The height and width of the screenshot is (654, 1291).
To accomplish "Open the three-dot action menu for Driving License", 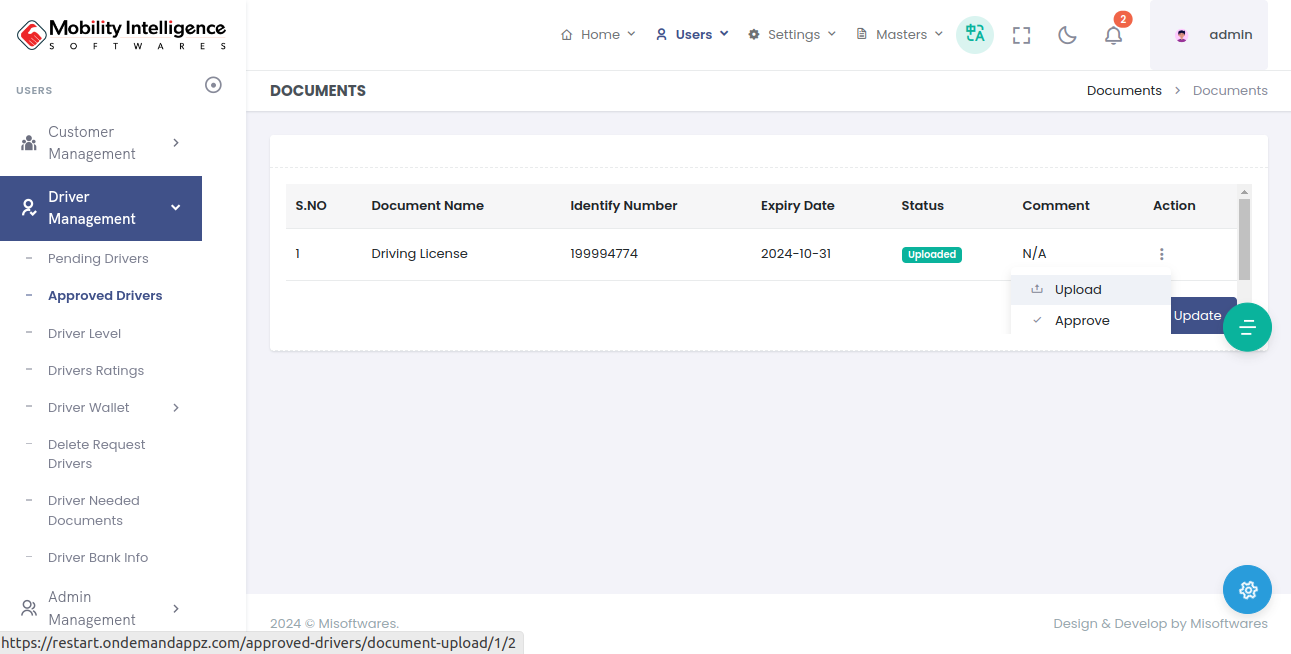I will [1161, 254].
